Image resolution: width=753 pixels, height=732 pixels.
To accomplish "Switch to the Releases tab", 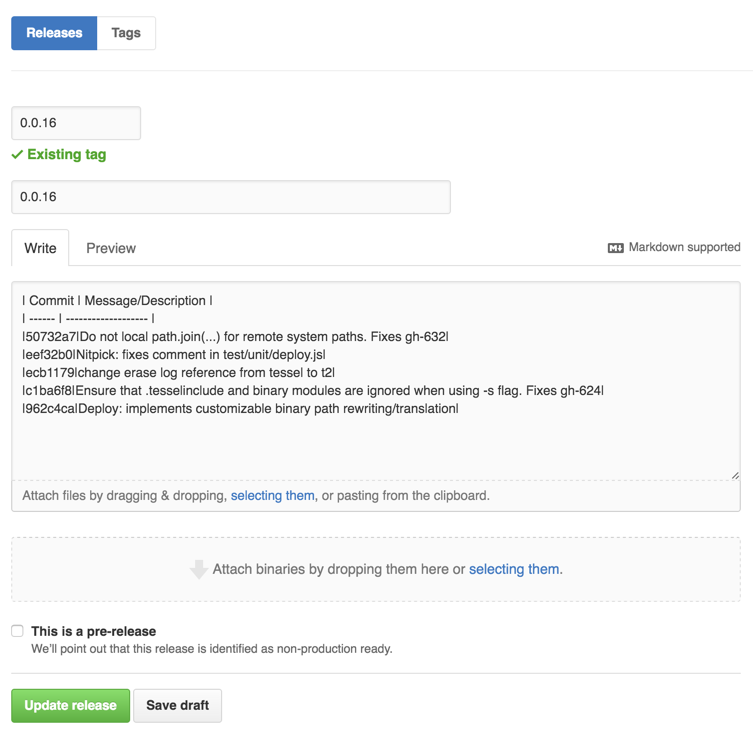I will [x=54, y=33].
